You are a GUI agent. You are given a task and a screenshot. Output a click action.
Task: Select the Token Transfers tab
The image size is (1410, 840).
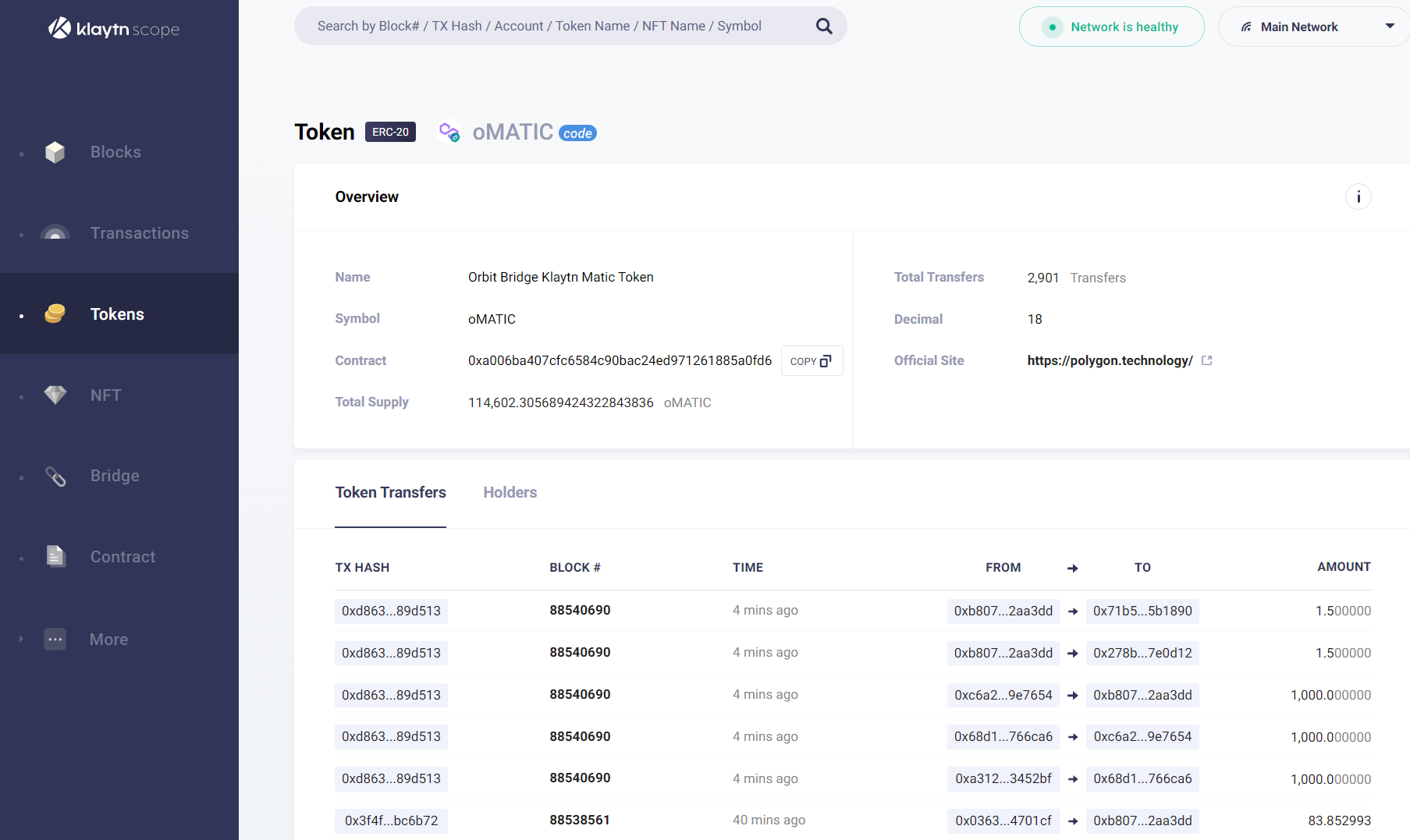coord(390,492)
